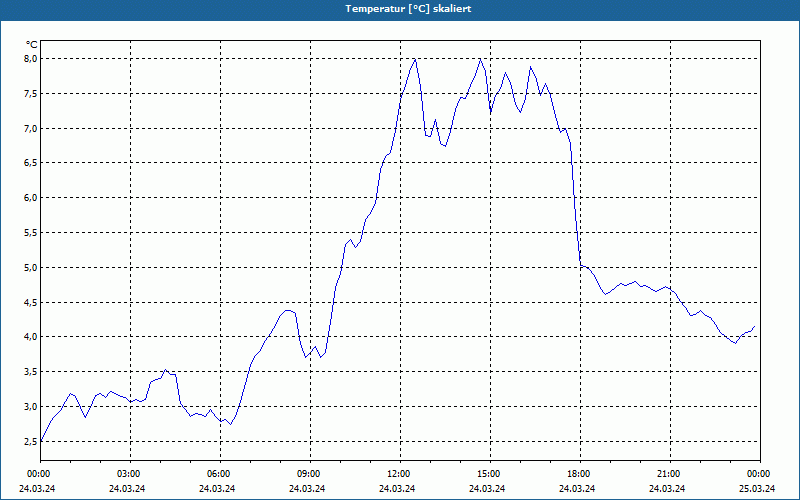Click the 7,5 y-axis value

tap(31, 93)
